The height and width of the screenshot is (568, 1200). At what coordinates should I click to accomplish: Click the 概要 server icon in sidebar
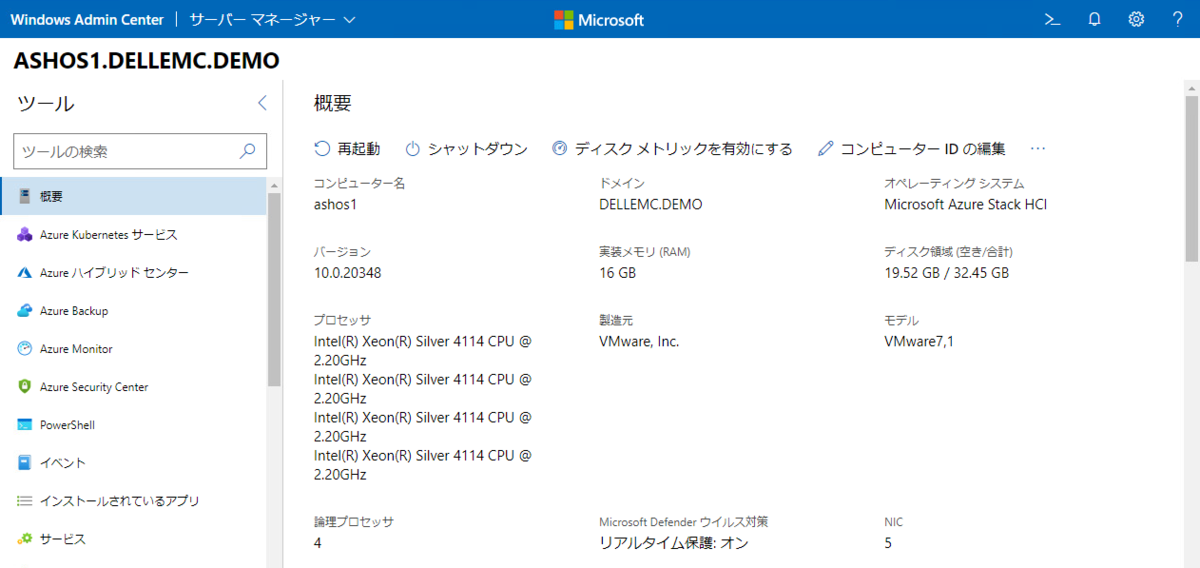point(25,196)
